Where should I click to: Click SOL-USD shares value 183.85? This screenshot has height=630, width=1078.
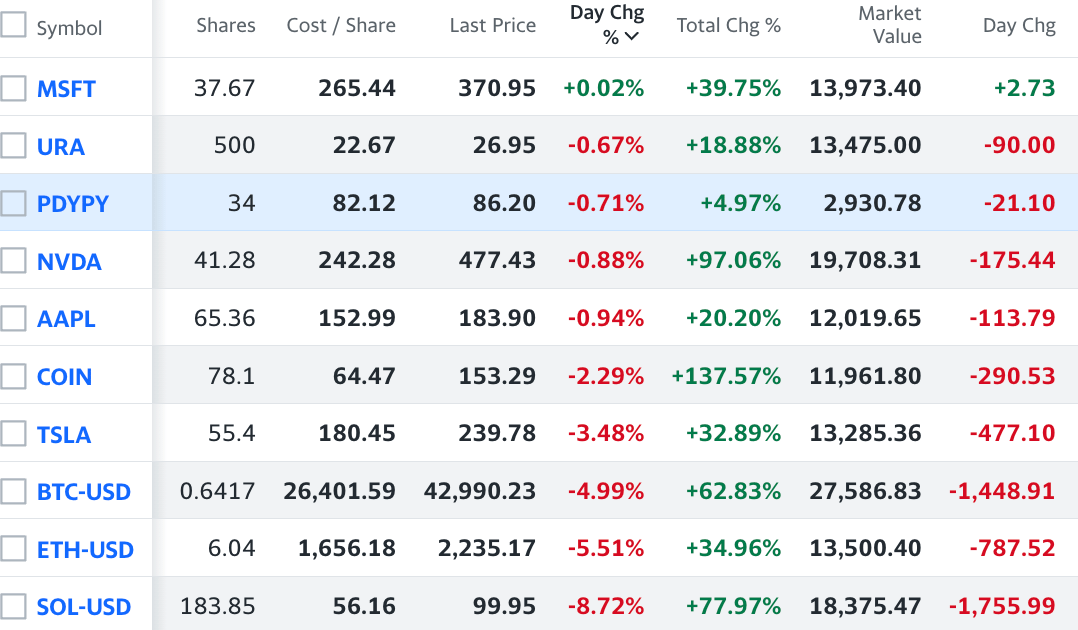pos(217,606)
